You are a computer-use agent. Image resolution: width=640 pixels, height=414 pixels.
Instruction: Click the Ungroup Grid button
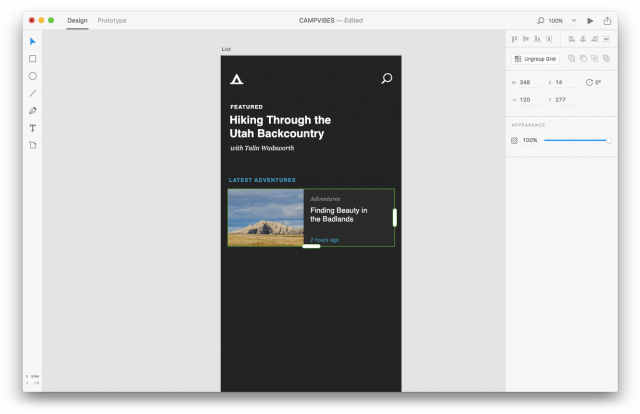click(534, 59)
